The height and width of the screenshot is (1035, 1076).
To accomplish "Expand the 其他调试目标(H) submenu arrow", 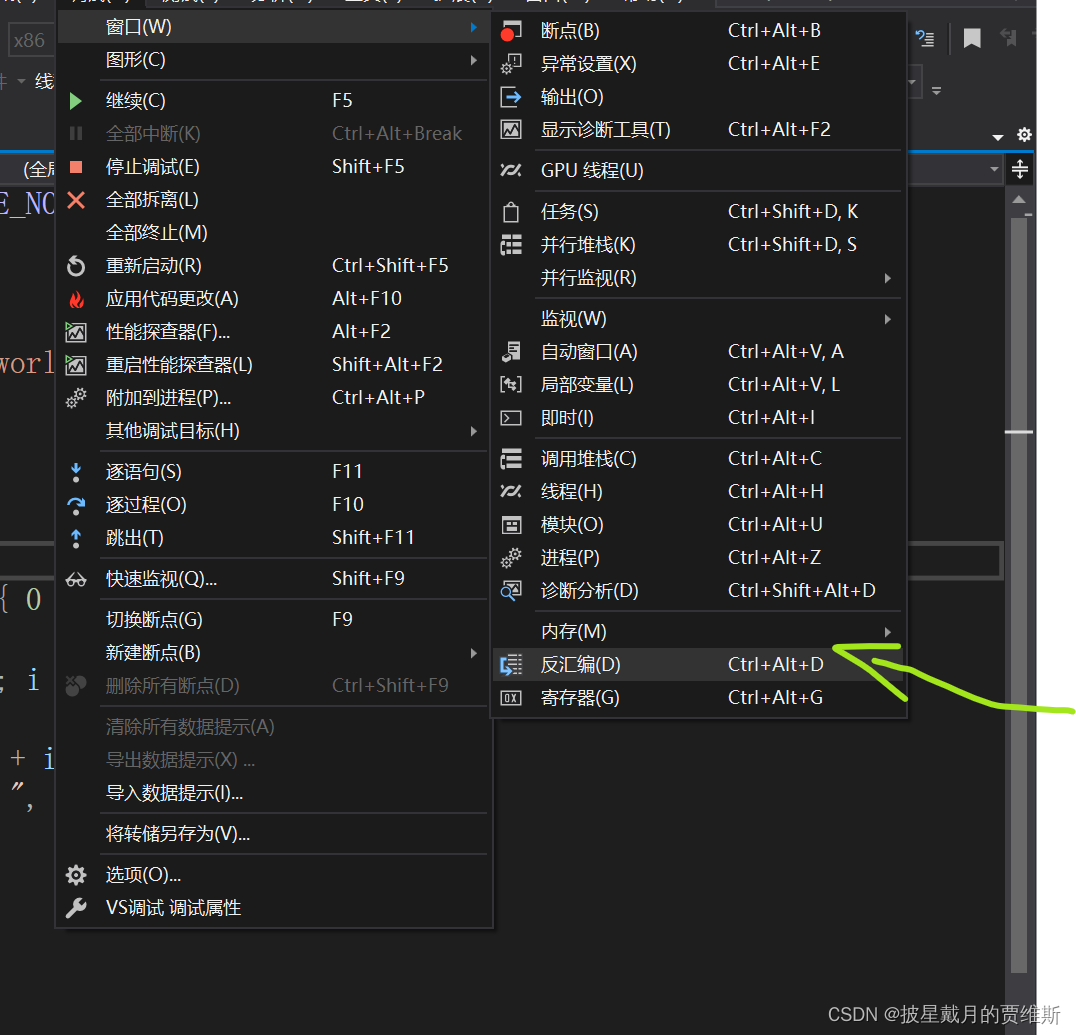I will pyautogui.click(x=473, y=431).
